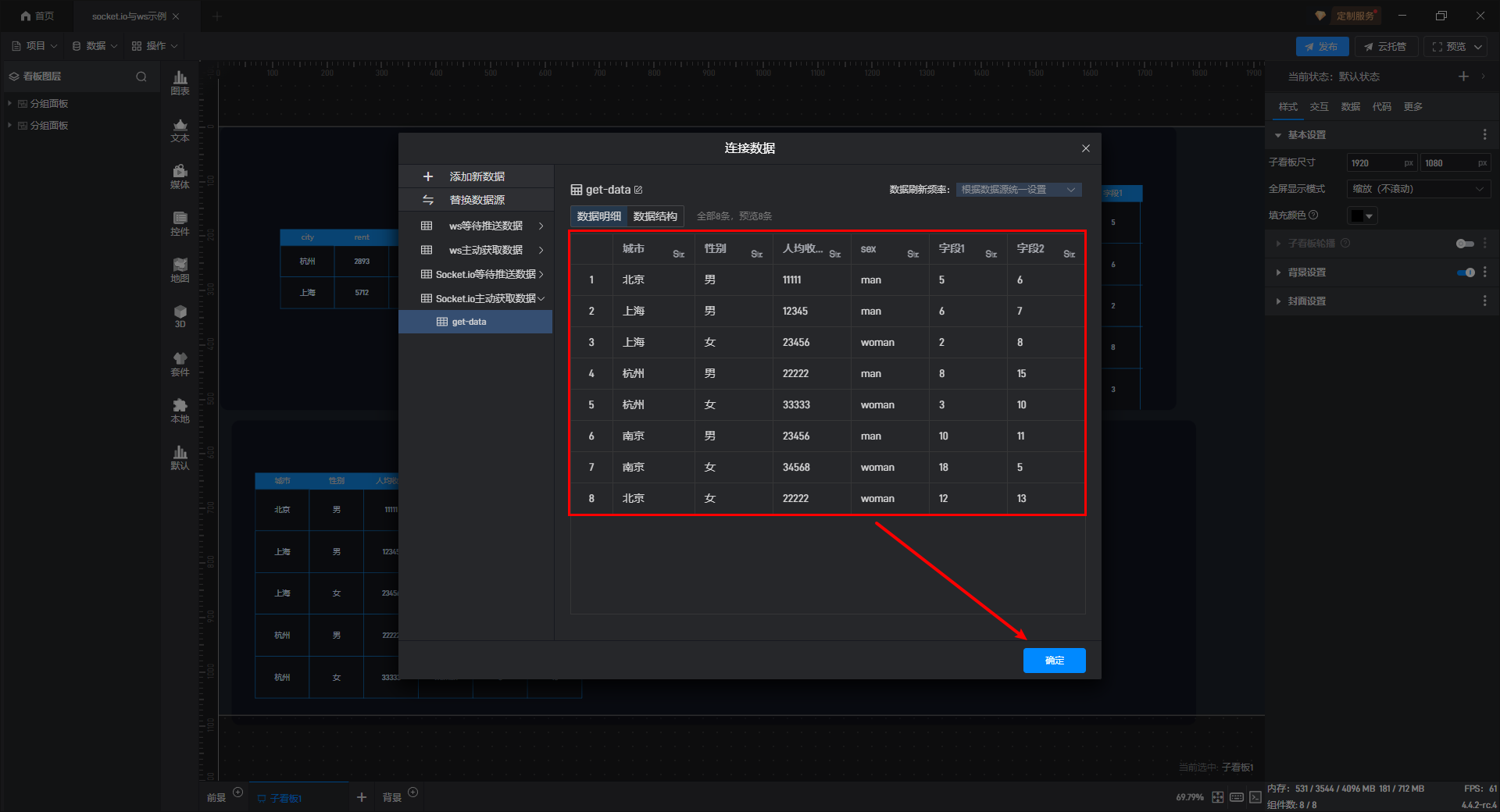
Task: Expand the ws等待推送数据 data source
Action: (541, 226)
